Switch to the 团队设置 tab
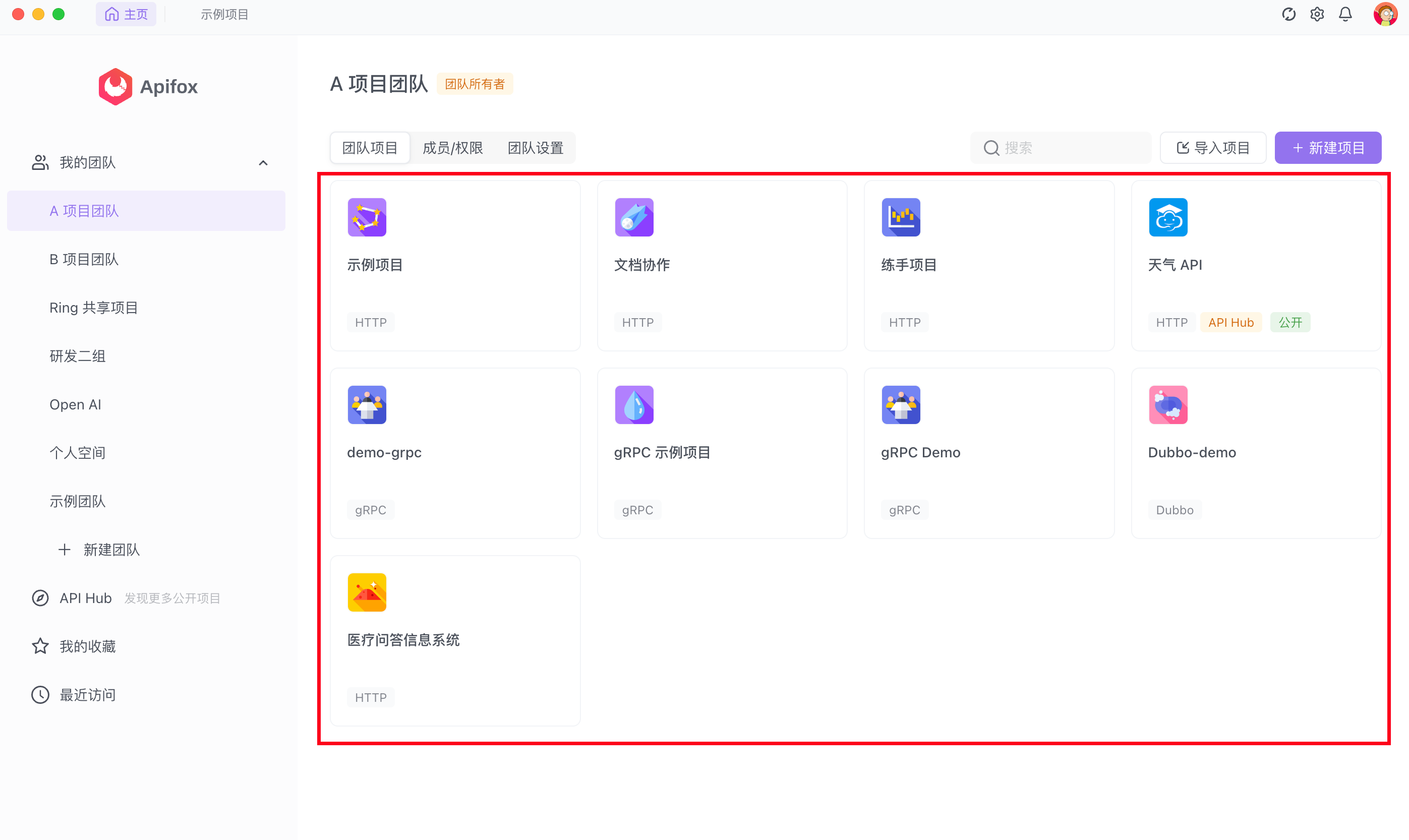The width and height of the screenshot is (1409, 840). pos(535,148)
